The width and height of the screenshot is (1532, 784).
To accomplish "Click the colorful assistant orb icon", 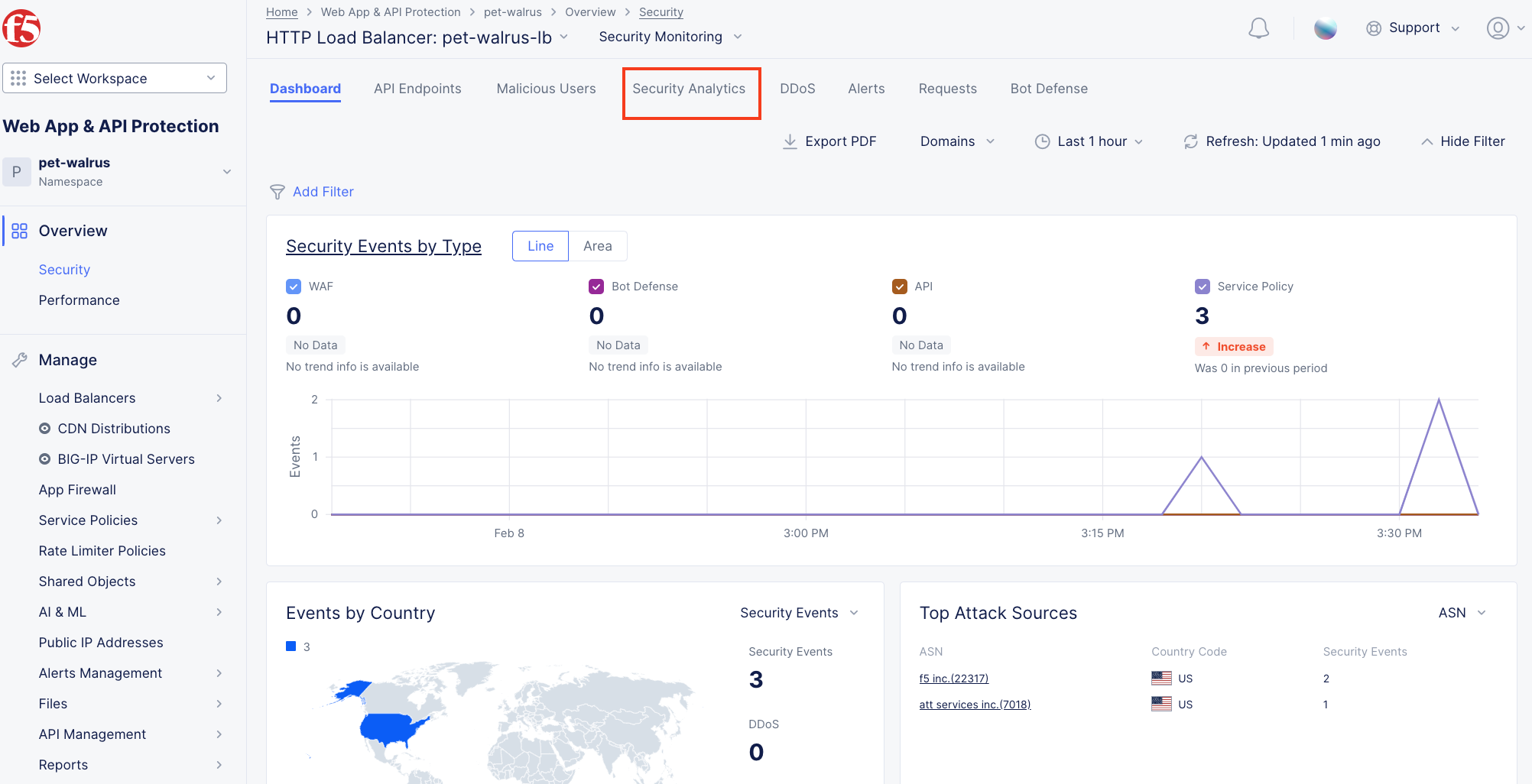I will [x=1325, y=28].
